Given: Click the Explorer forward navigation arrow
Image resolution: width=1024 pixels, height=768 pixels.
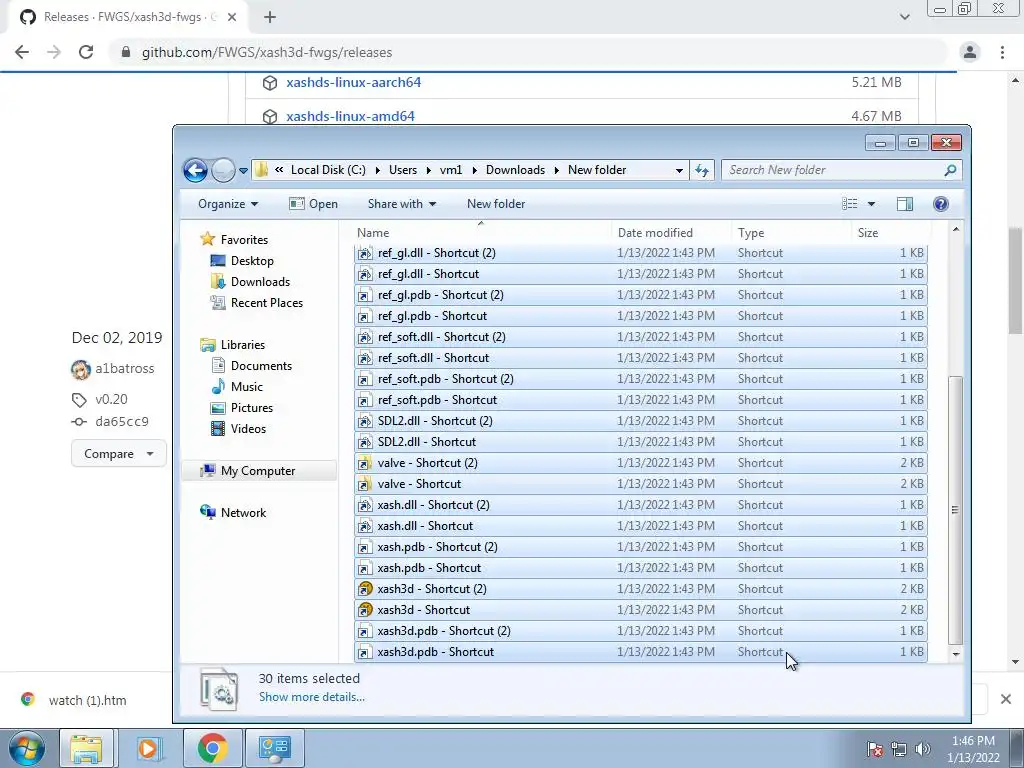Looking at the screenshot, I should click(223, 170).
